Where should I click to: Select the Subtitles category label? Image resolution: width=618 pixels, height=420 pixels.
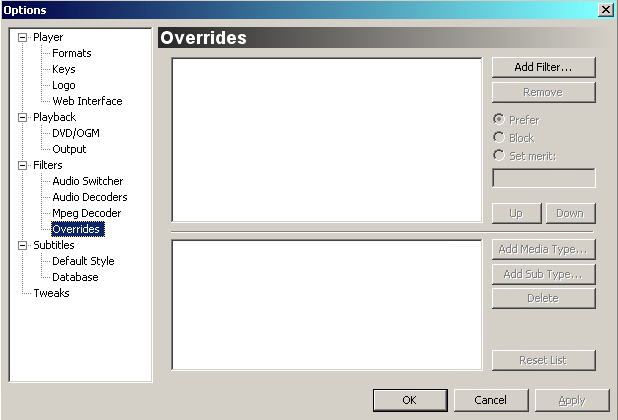click(x=54, y=245)
